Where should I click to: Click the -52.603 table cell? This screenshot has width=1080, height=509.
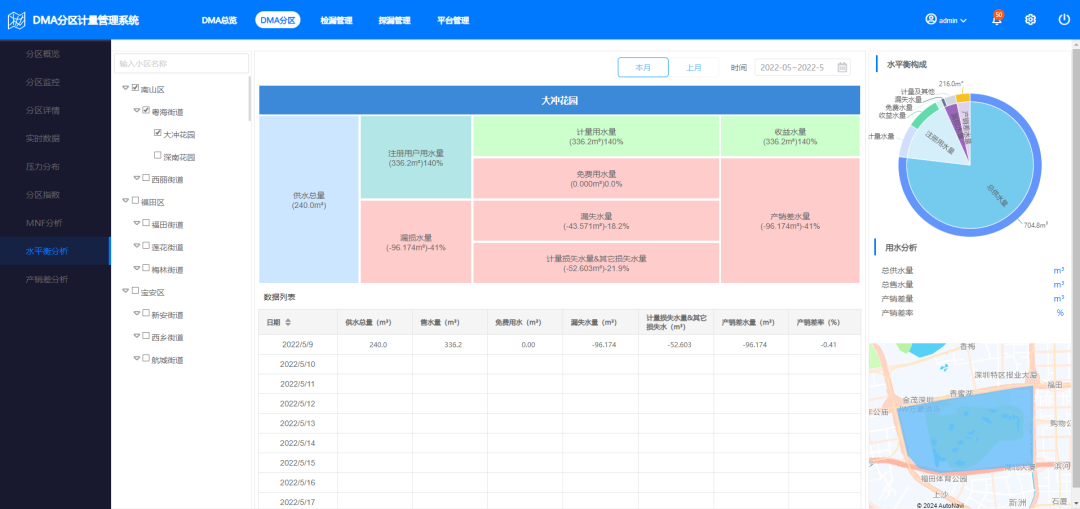pos(676,344)
